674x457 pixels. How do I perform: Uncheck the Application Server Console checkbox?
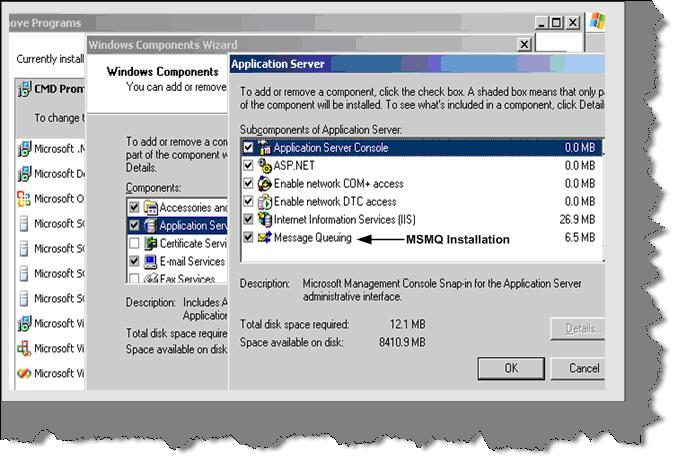coord(248,147)
